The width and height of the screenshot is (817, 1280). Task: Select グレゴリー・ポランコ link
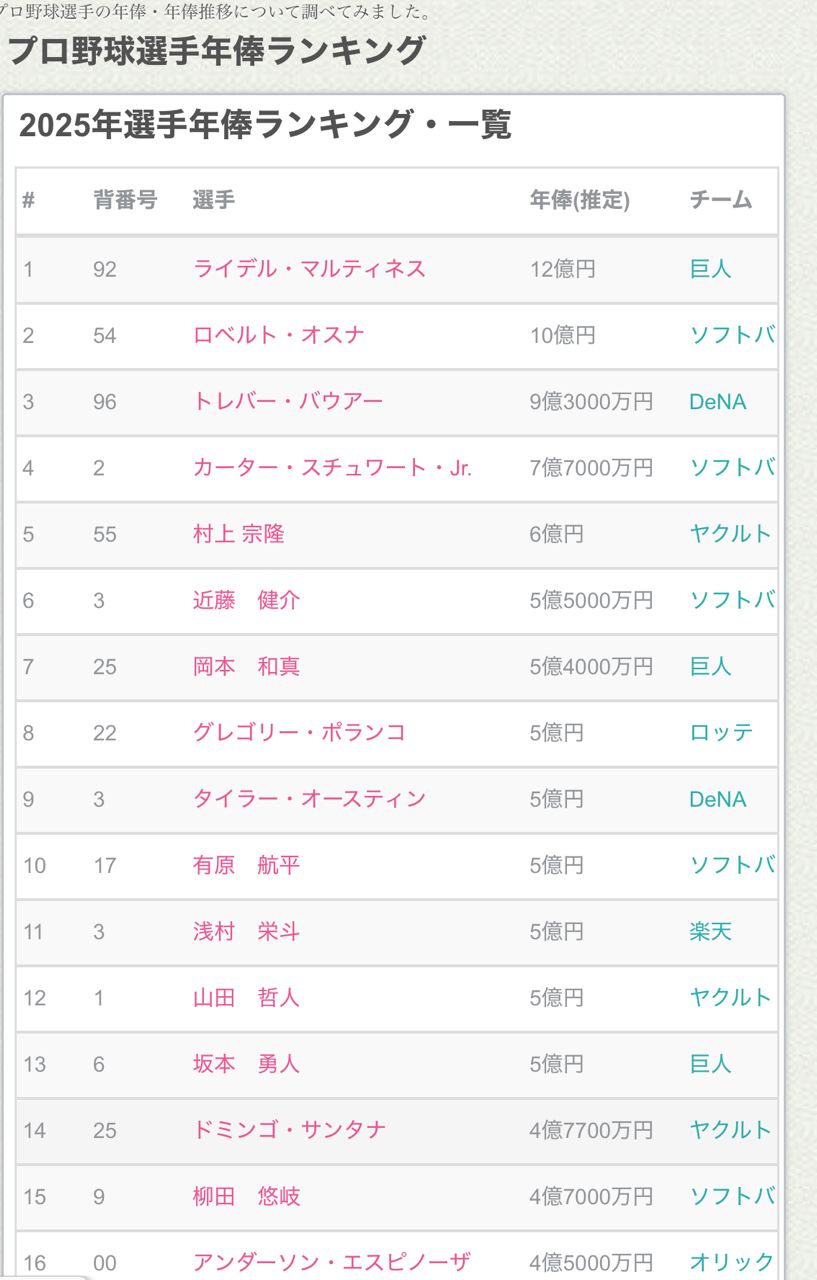pos(299,733)
